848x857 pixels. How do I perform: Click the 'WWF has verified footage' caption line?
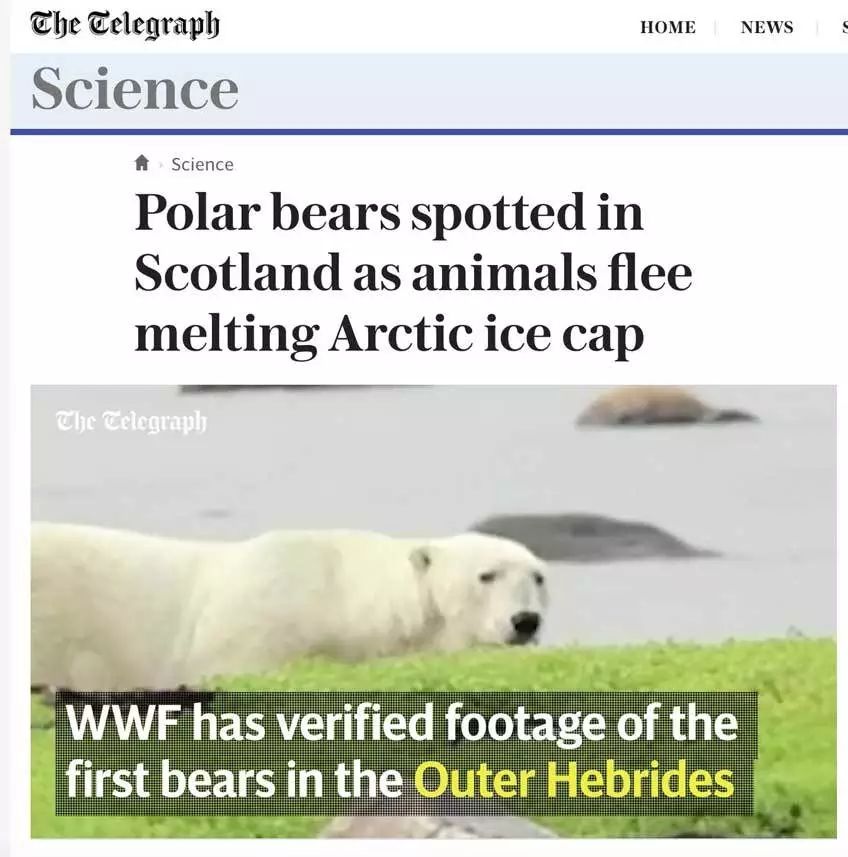[402, 723]
